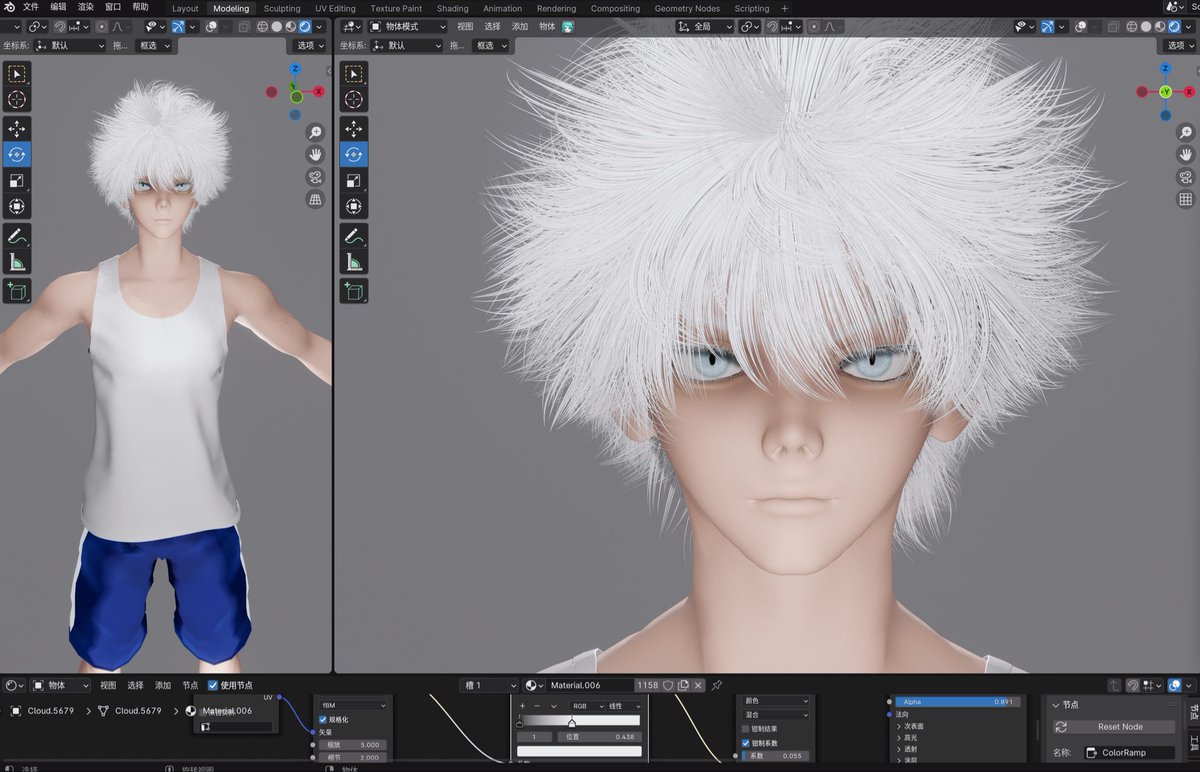This screenshot has width=1200, height=772.
Task: Open the 文件 menu
Action: pyautogui.click(x=31, y=7)
